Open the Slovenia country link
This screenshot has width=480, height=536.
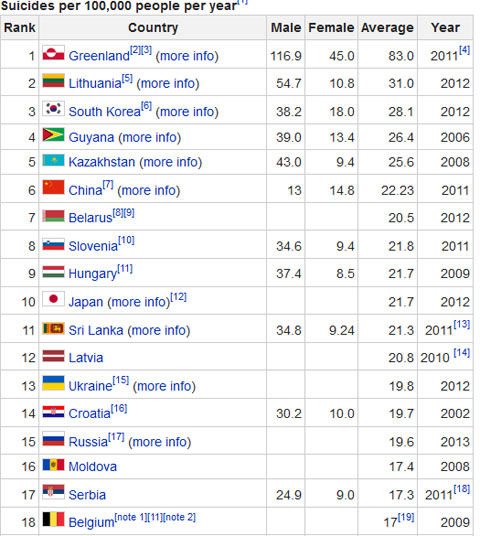tap(93, 246)
